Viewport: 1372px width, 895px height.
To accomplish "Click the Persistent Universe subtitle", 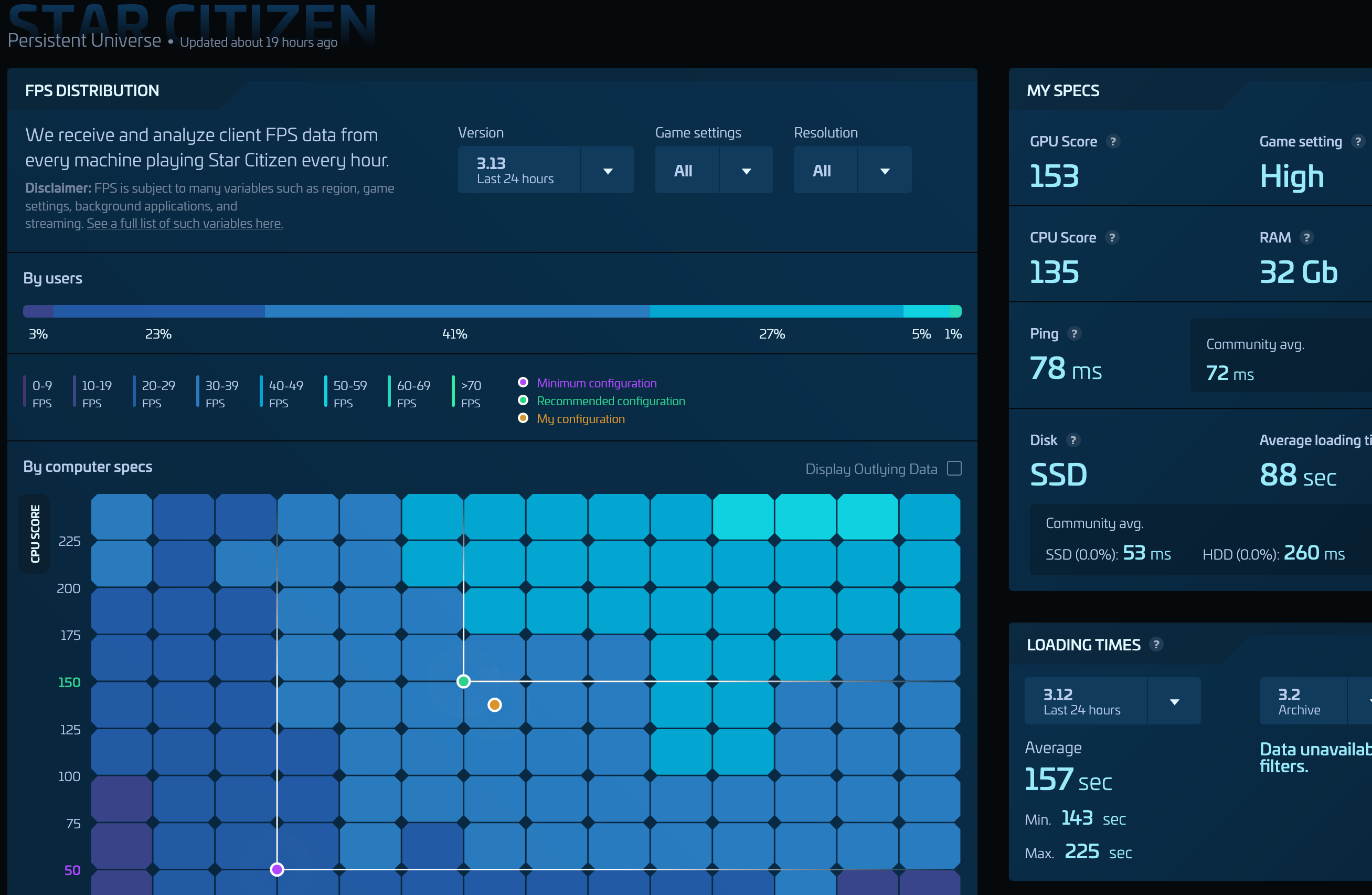I will [x=84, y=40].
